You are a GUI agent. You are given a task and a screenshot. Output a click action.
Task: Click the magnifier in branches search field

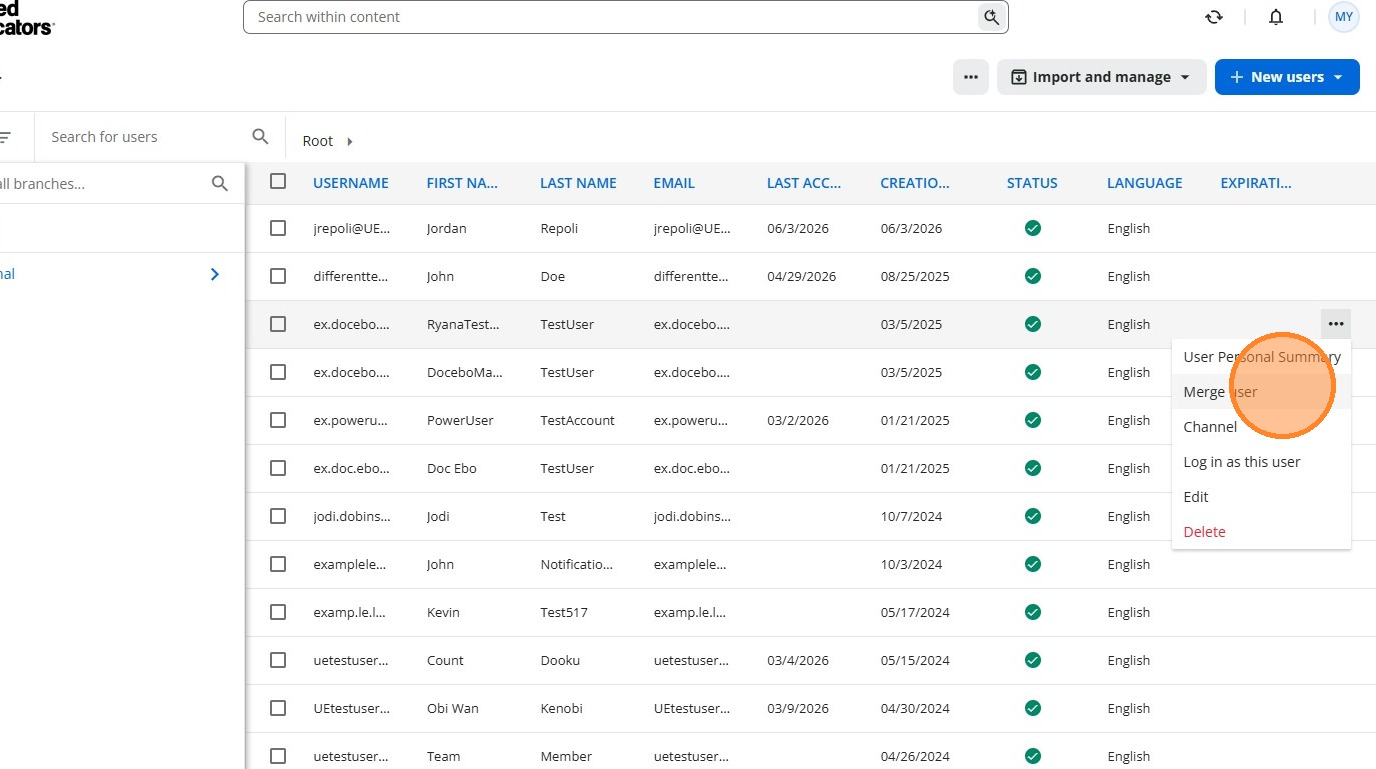220,184
